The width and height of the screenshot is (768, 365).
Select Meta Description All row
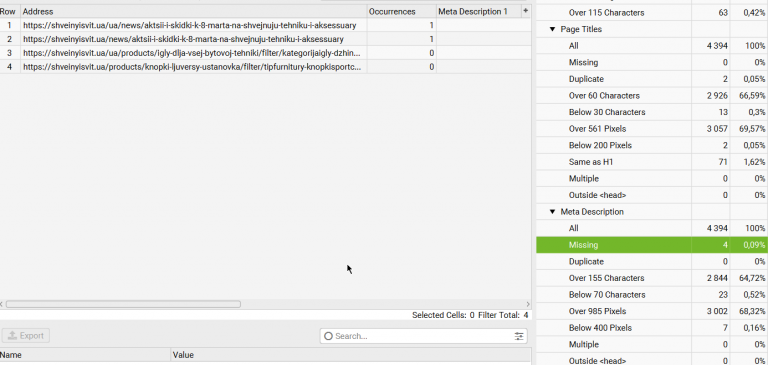pos(652,228)
